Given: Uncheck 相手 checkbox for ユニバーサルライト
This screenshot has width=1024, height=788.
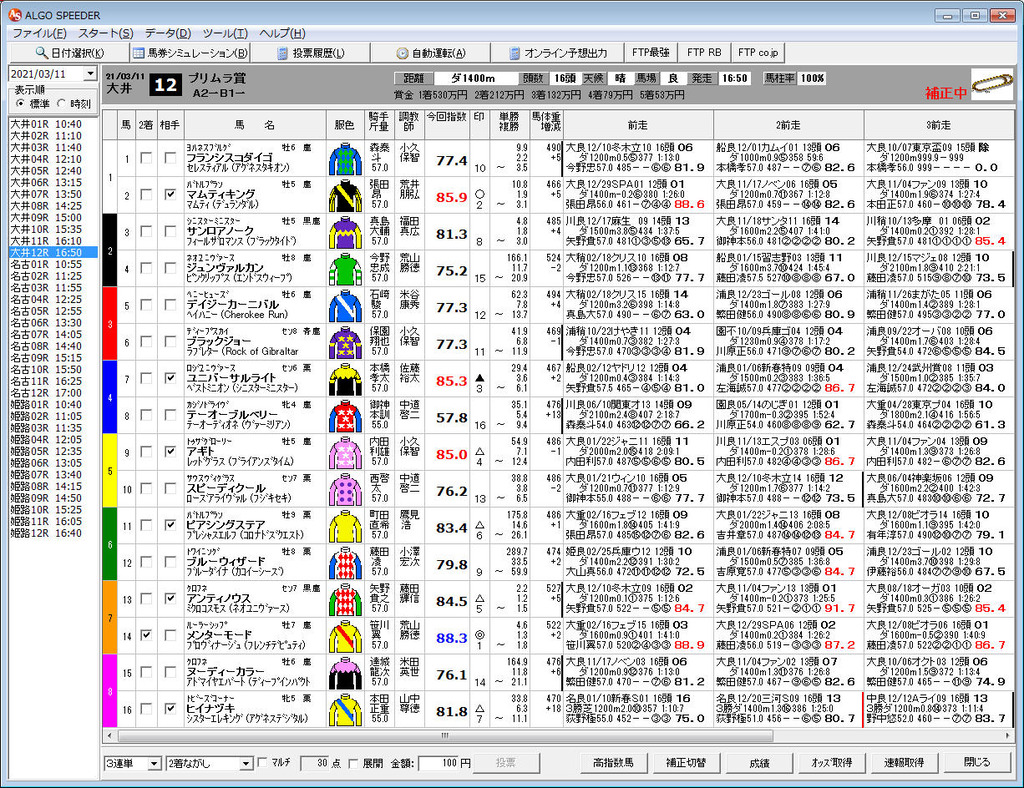Looking at the screenshot, I should (170, 377).
